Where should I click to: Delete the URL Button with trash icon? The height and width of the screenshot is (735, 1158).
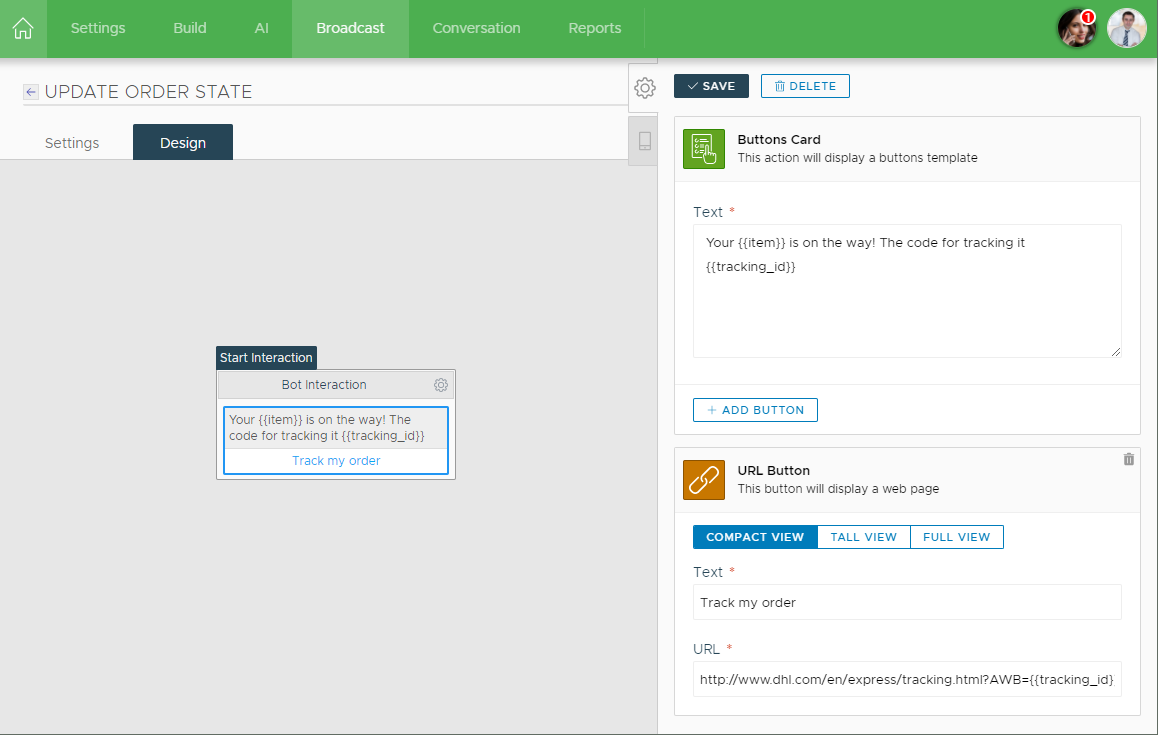pos(1128,459)
